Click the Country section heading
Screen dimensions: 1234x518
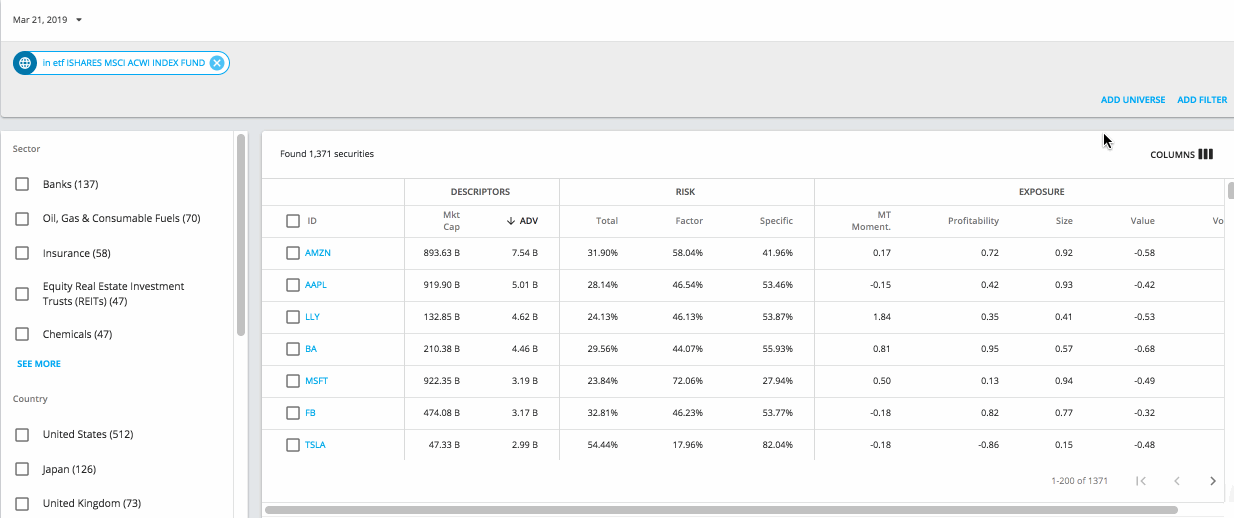click(x=30, y=399)
